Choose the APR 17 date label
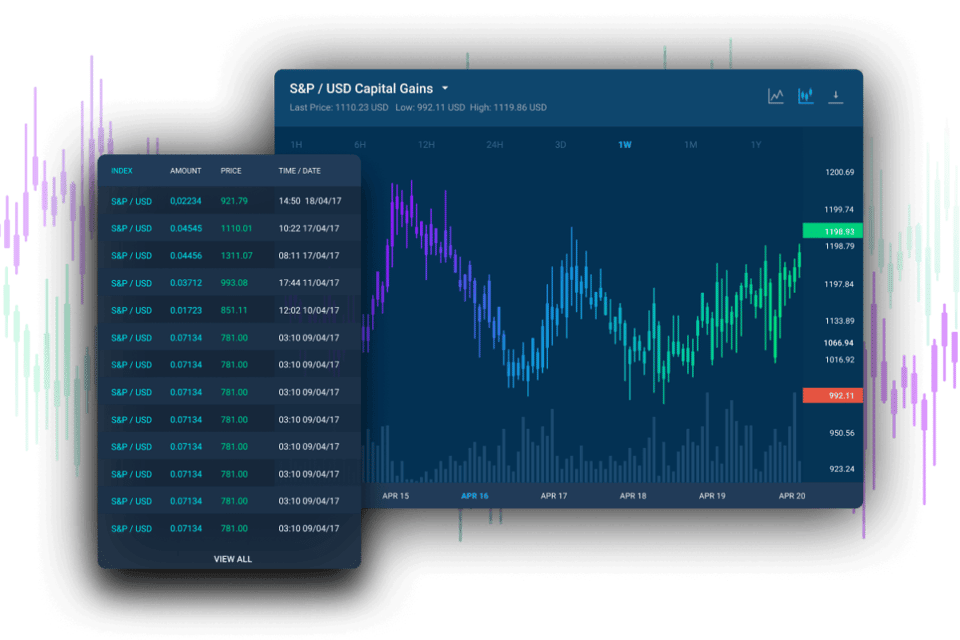This screenshot has height=640, width=960. tap(553, 496)
